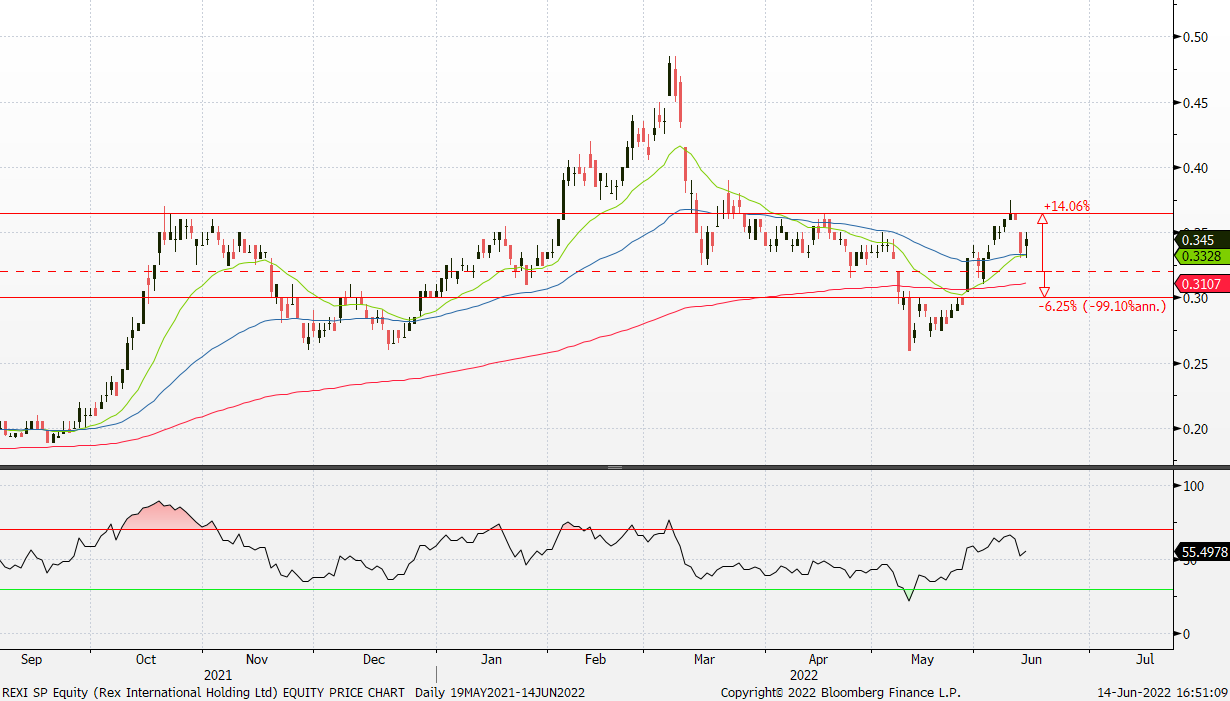Click the red downward arrowhead marker
This screenshot has width=1230, height=701.
tap(1042, 291)
